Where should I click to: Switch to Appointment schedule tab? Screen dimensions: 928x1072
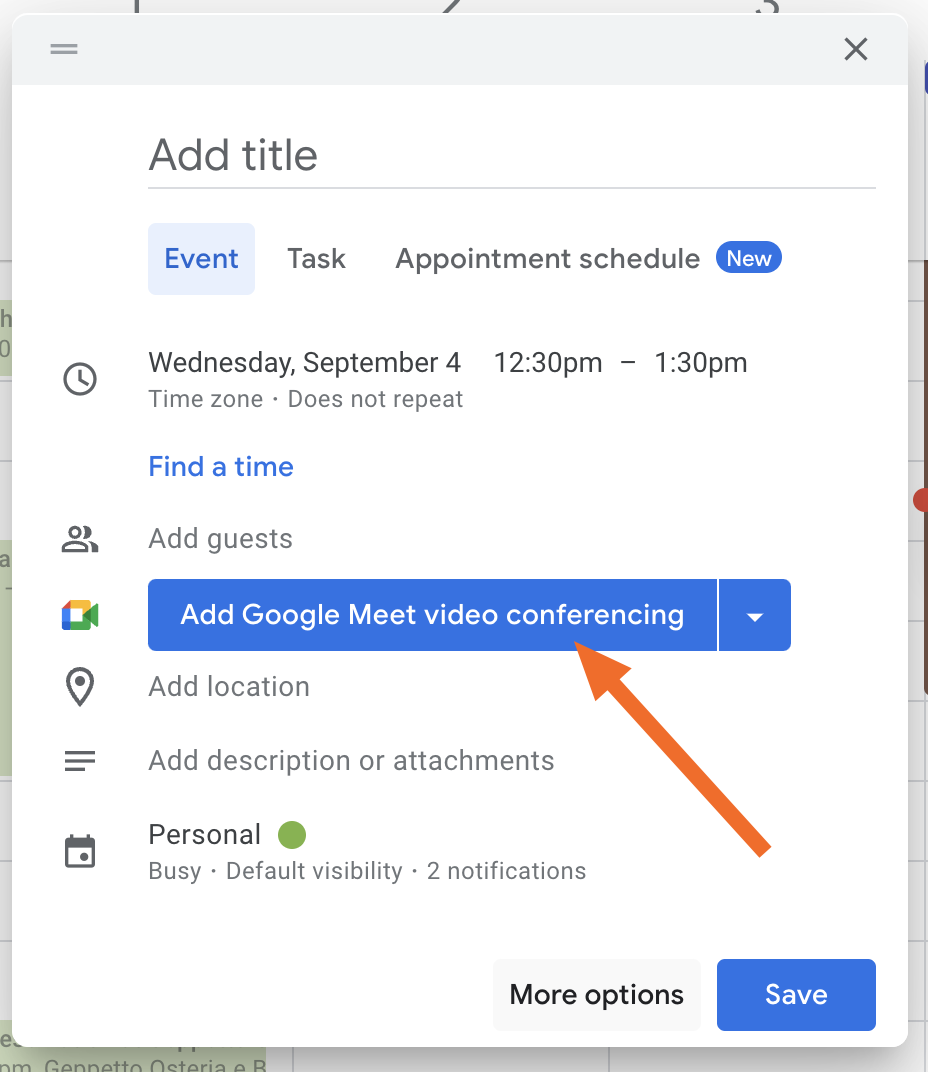pyautogui.click(x=547, y=258)
